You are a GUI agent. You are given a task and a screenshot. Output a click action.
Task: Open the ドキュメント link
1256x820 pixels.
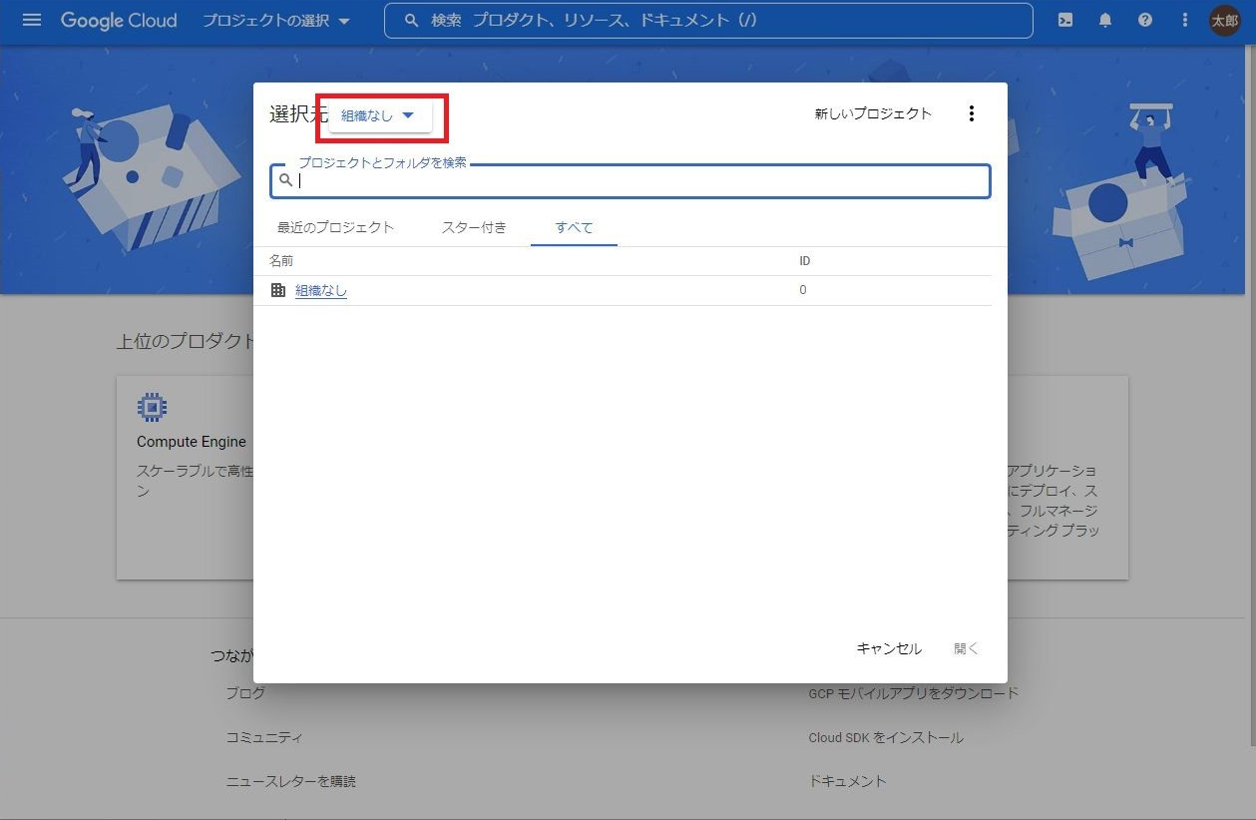tap(847, 781)
